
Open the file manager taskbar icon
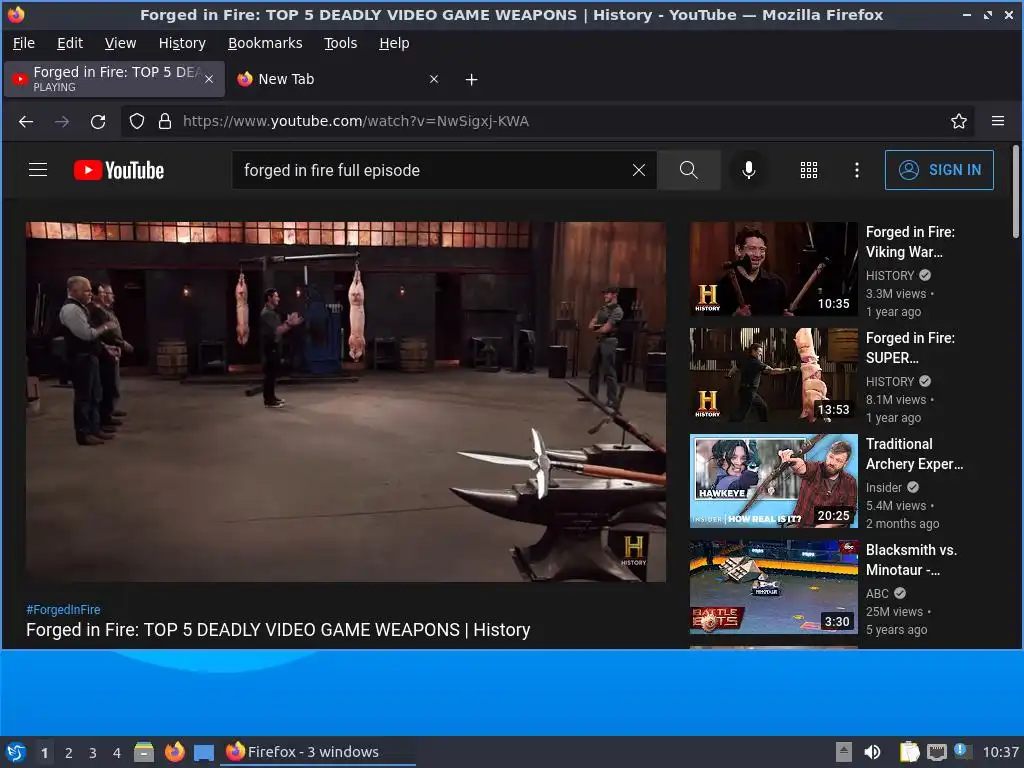[144, 752]
